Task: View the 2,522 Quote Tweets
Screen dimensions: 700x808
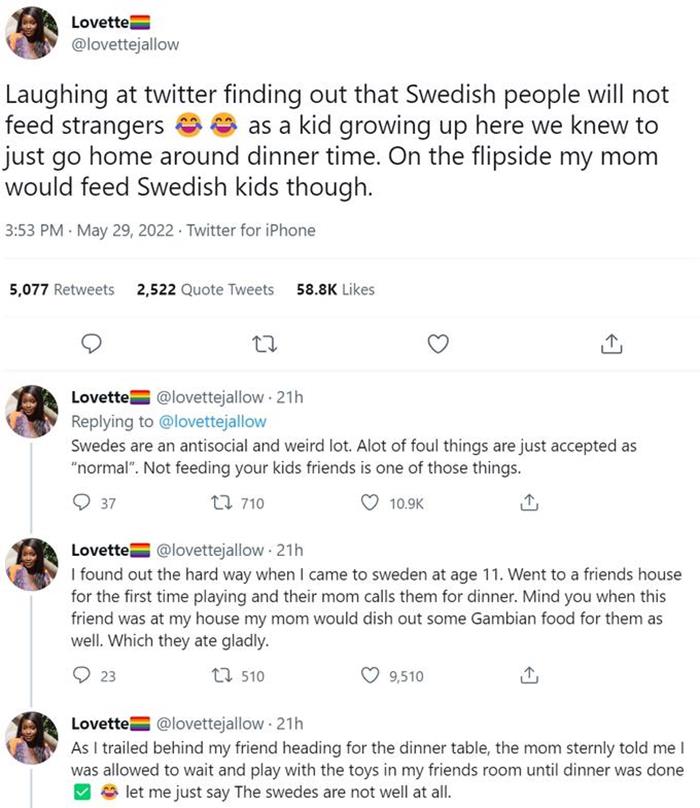Action: [x=204, y=289]
